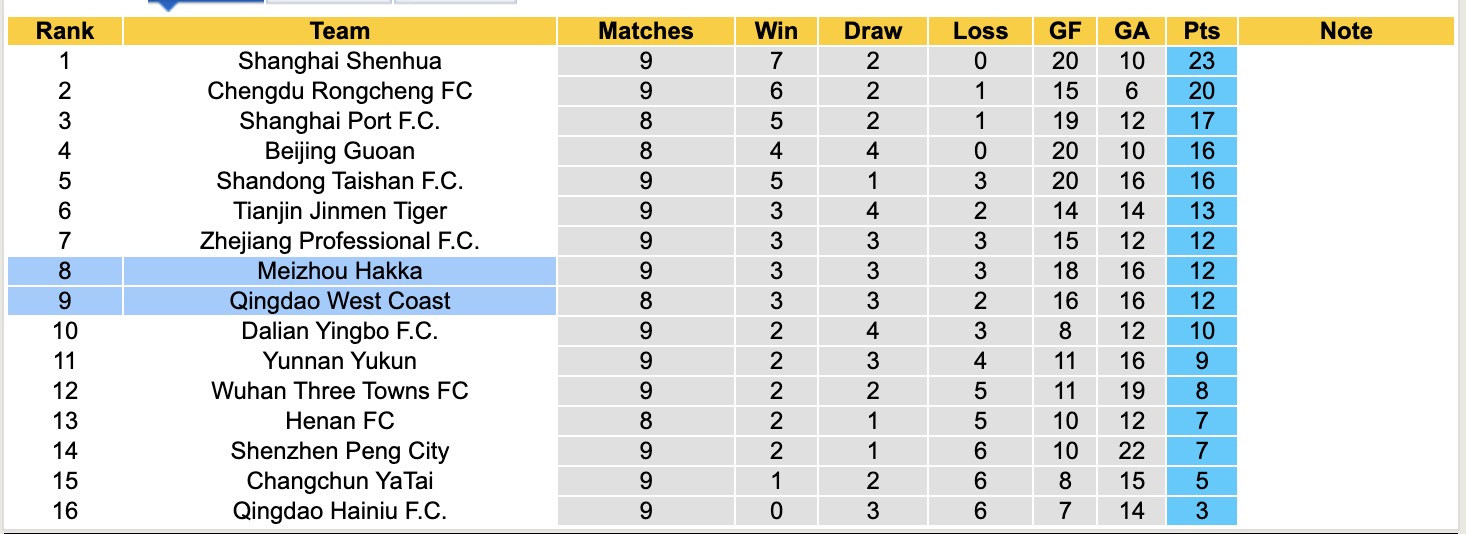The width and height of the screenshot is (1466, 534).
Task: Click the Beijing Guoan team name
Action: coord(340,151)
